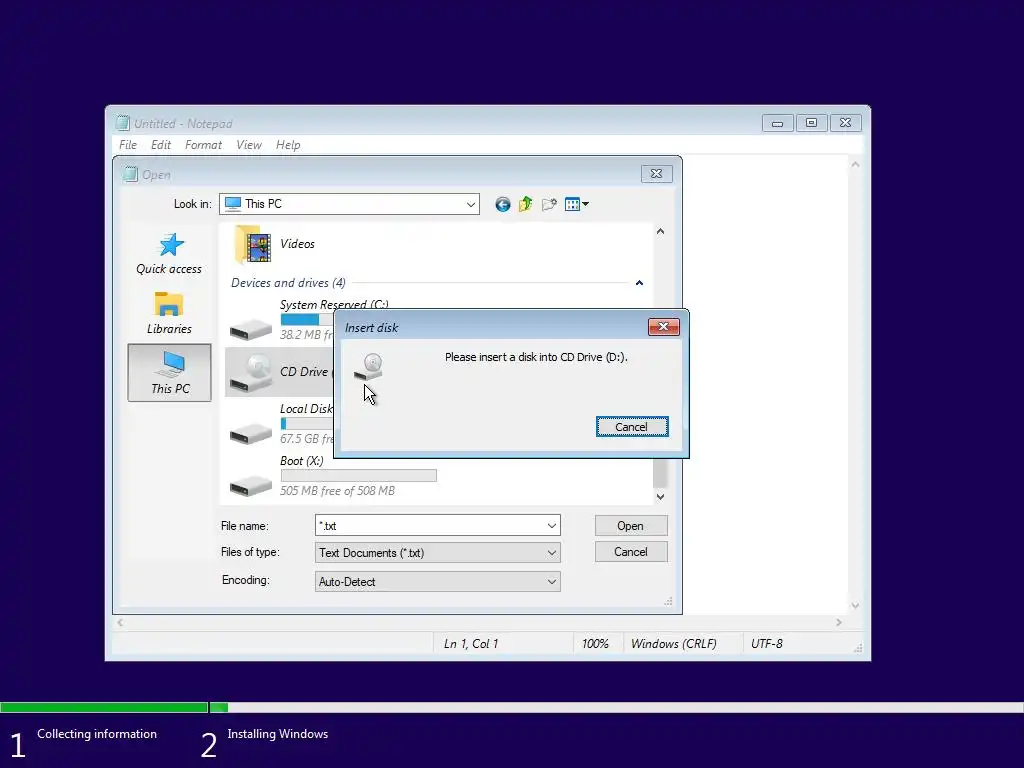Open the View Menu icon dropdown
This screenshot has height=768, width=1024.
click(577, 204)
